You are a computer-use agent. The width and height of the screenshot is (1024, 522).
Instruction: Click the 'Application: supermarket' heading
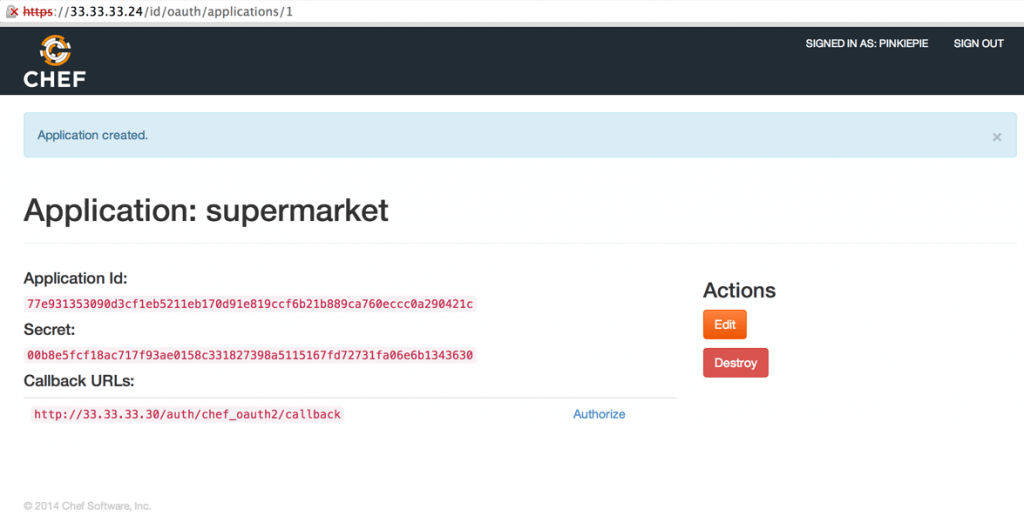[x=206, y=211]
